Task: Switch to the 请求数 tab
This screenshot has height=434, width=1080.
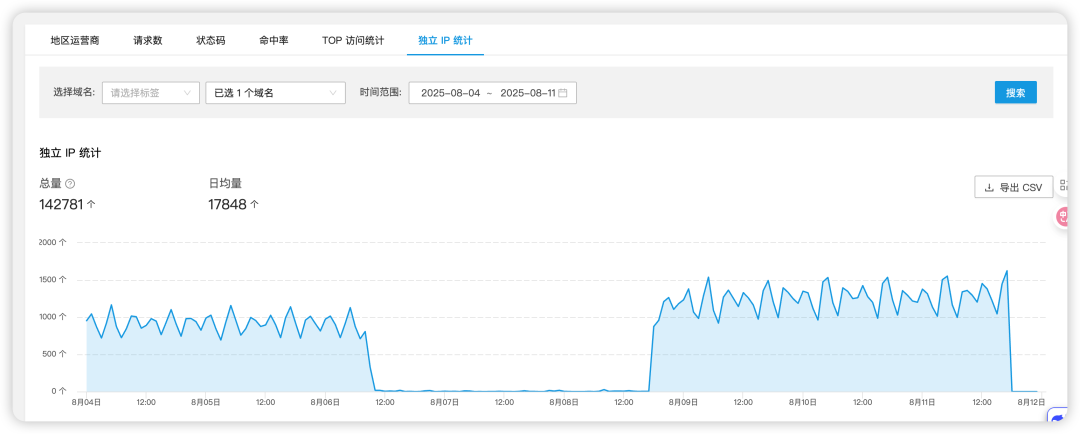Action: pyautogui.click(x=148, y=40)
